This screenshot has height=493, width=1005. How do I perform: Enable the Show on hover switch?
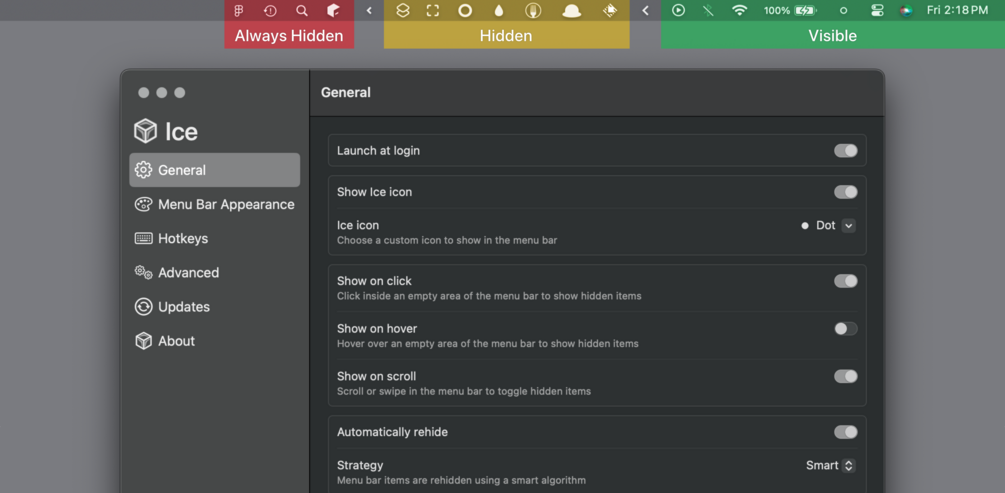click(845, 329)
